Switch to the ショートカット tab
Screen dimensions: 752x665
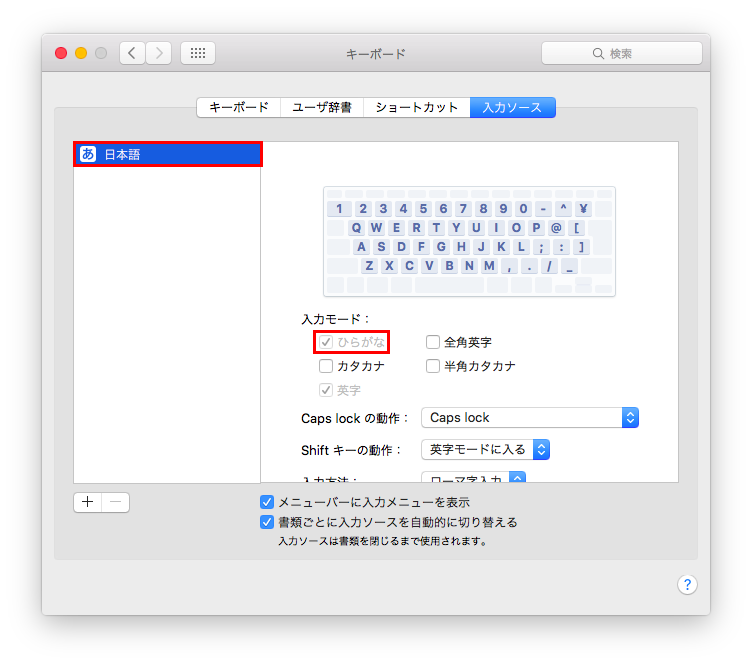(x=417, y=107)
